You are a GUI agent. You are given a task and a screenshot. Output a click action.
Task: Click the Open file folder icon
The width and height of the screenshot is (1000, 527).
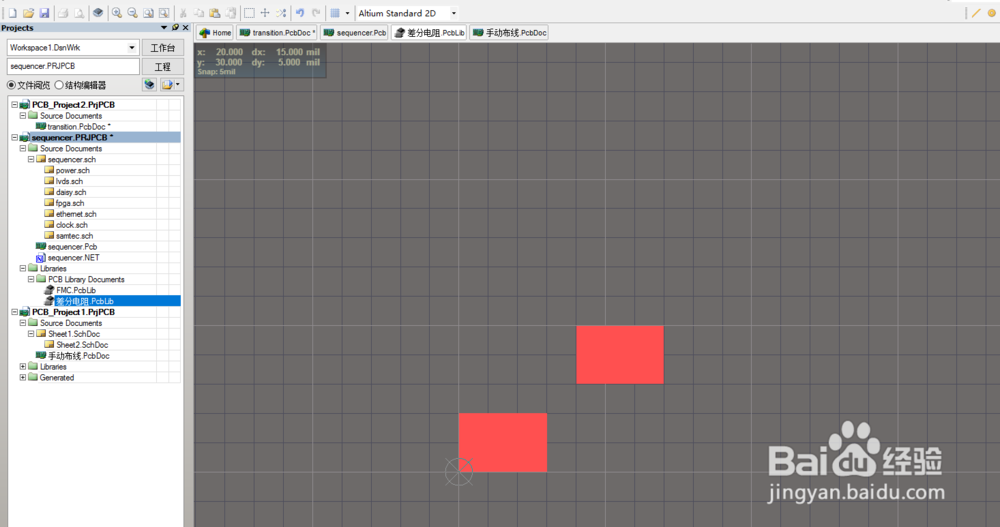(28, 13)
